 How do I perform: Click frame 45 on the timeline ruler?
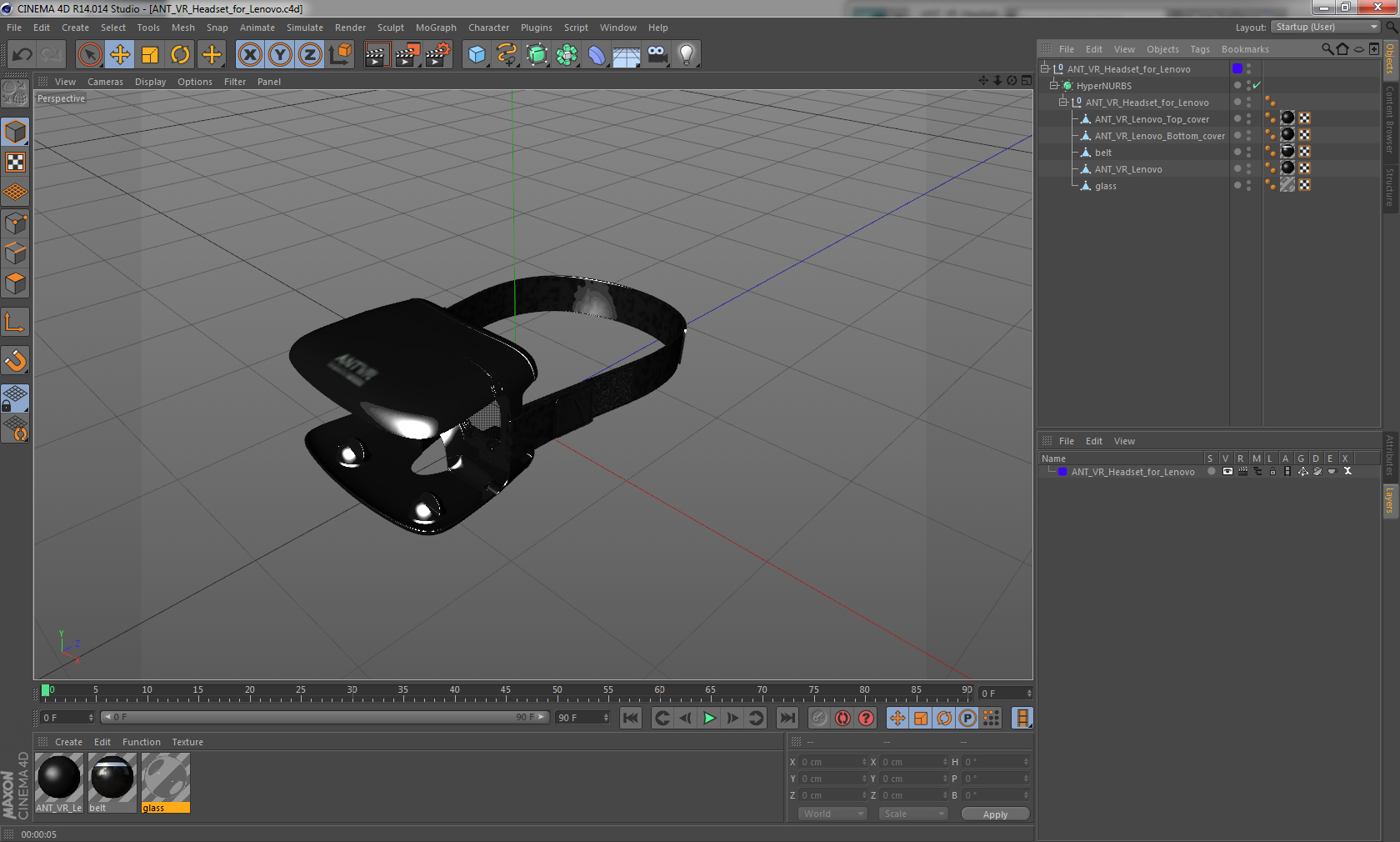click(505, 692)
